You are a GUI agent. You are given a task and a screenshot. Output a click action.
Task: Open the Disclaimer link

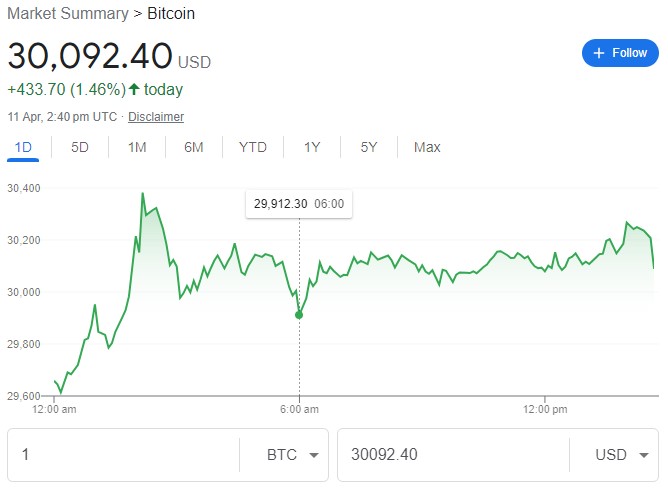pyautogui.click(x=156, y=117)
